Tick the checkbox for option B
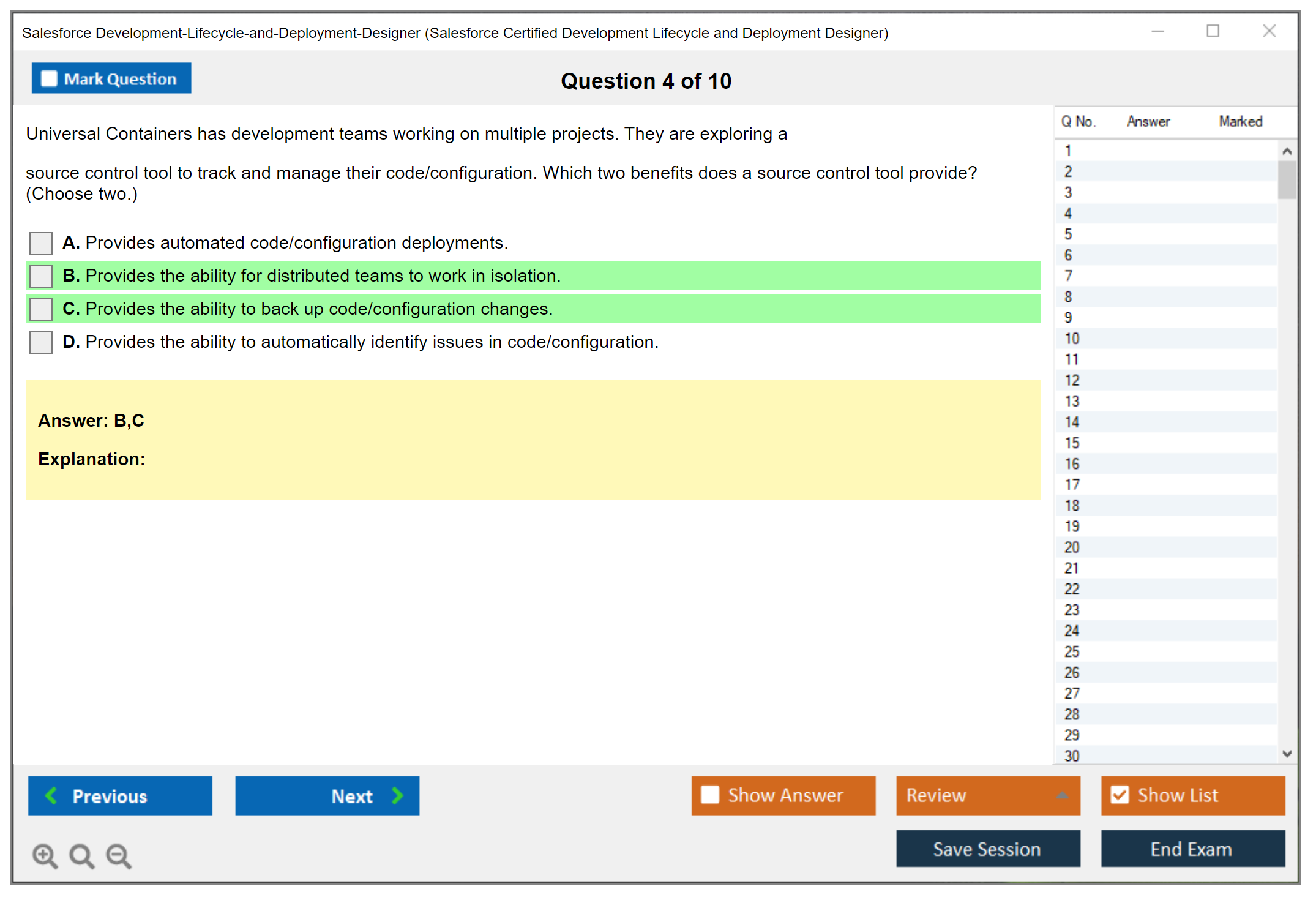This screenshot has height=900, width=1316. point(41,276)
